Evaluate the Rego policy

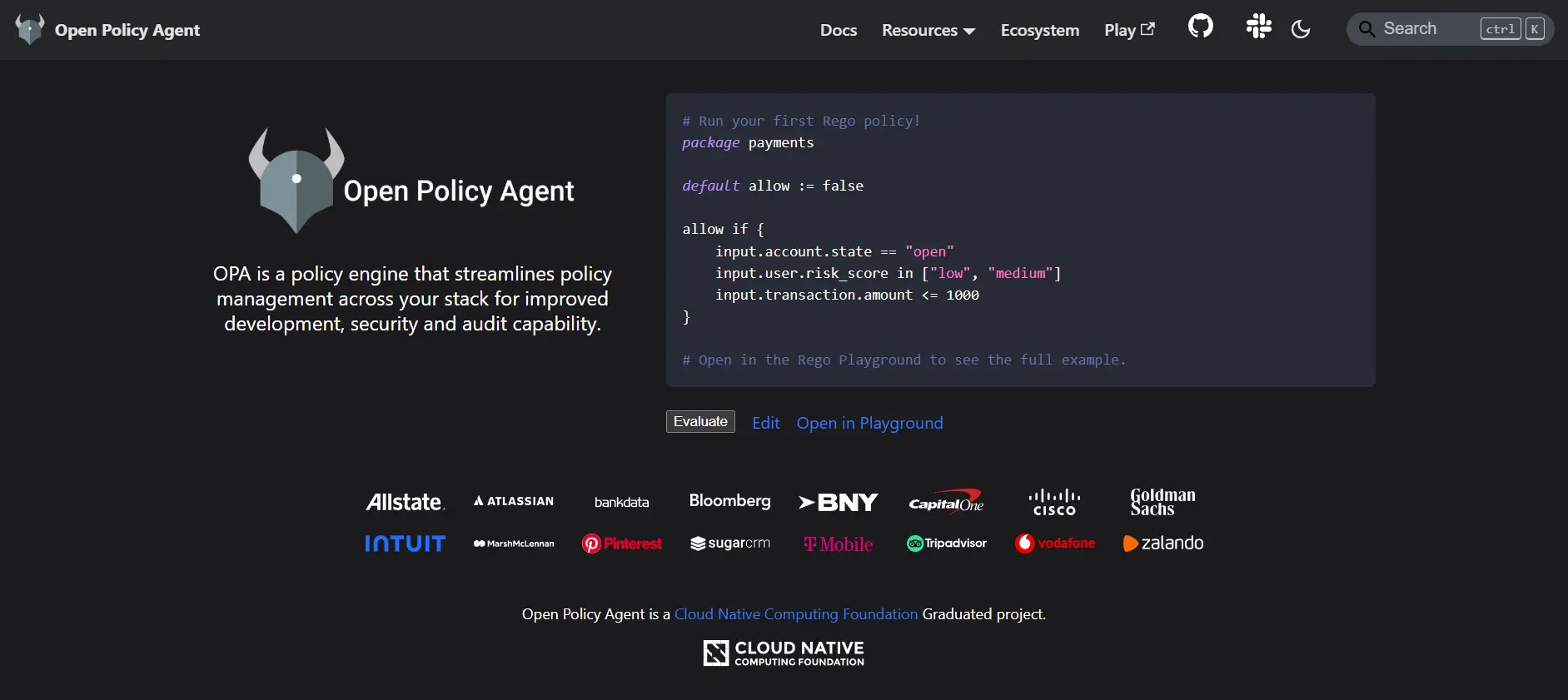click(700, 422)
